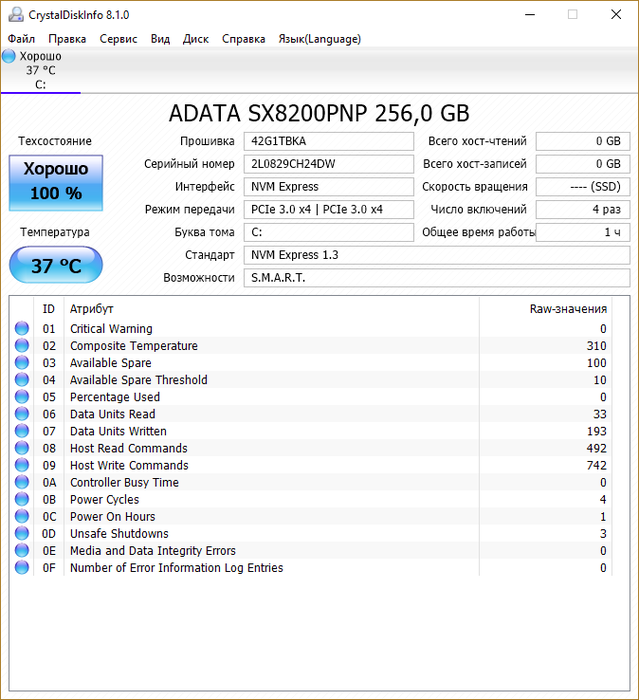Viewport: 639px width, 700px height.
Task: Select the Power Cycles attribute text
Action: [104, 500]
